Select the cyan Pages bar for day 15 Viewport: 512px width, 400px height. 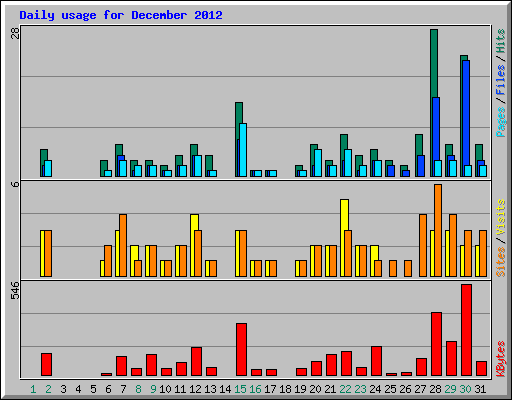243,150
